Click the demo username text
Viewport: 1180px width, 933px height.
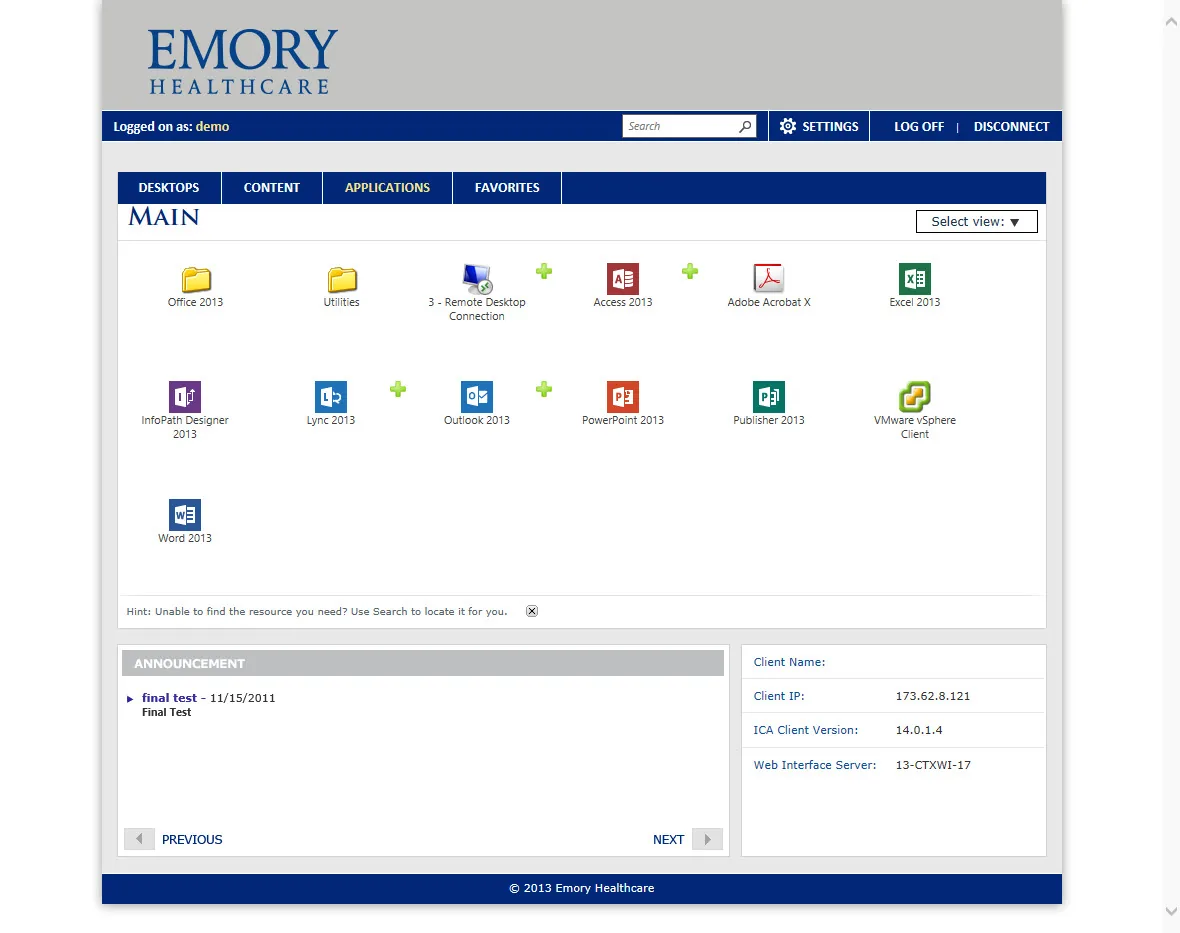click(x=212, y=126)
